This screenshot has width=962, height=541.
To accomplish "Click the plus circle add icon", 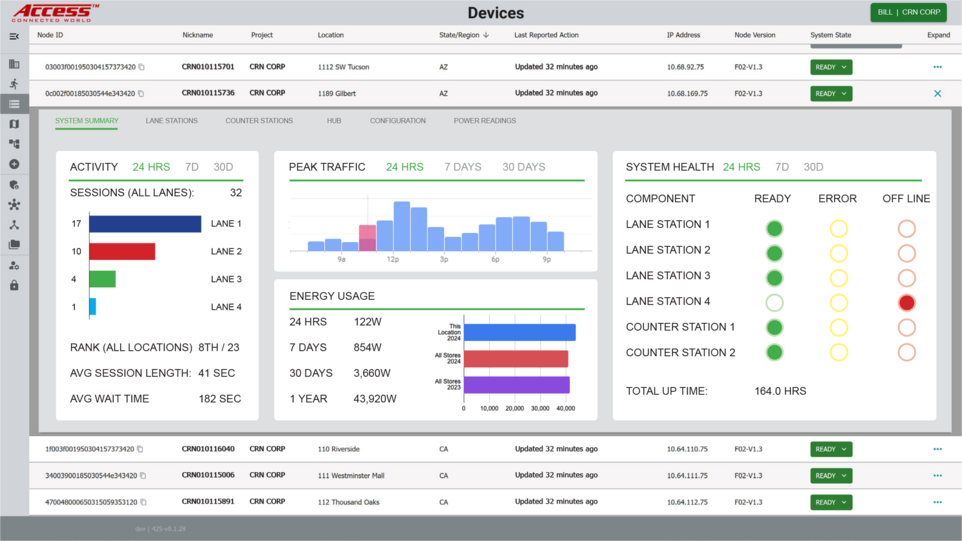I will (x=14, y=164).
